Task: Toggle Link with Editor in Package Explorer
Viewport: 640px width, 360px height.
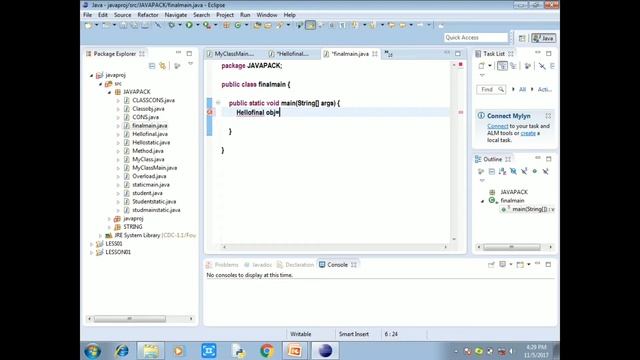Action: (x=163, y=66)
